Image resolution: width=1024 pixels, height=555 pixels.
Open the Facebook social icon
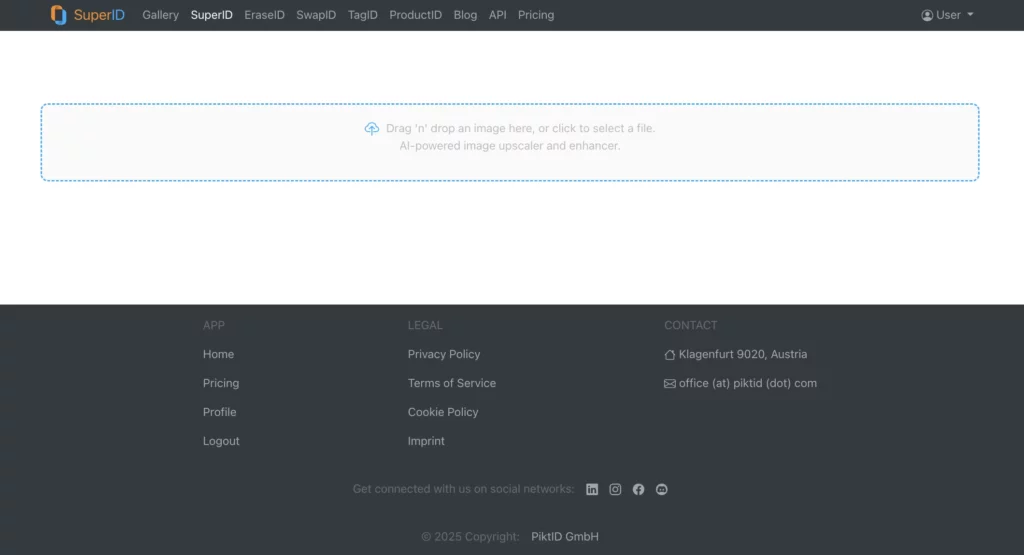638,489
